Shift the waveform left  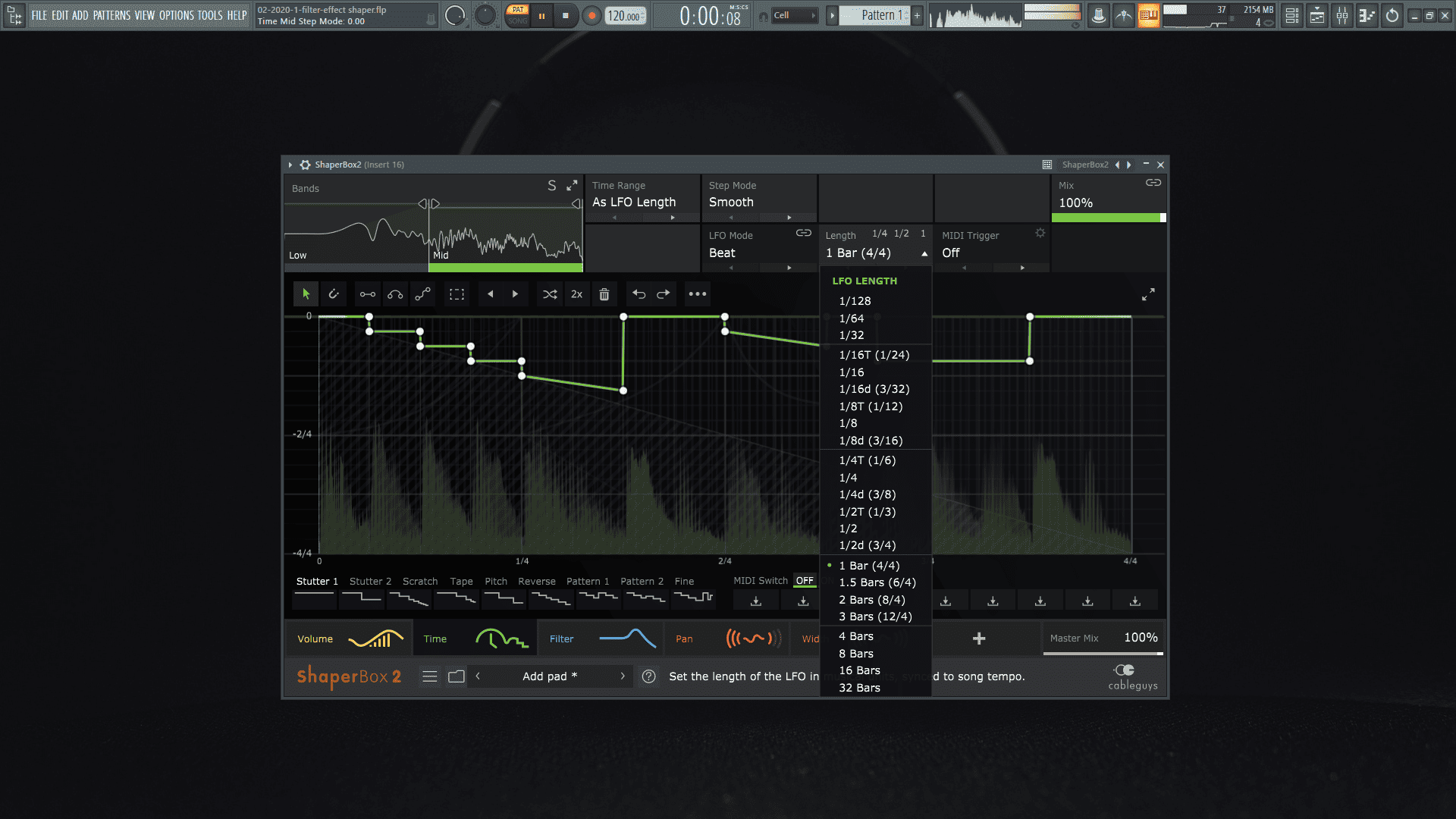[x=490, y=294]
